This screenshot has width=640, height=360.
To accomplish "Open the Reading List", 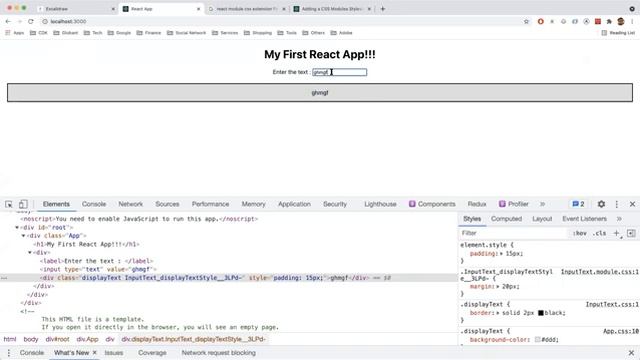I will click(x=618, y=33).
